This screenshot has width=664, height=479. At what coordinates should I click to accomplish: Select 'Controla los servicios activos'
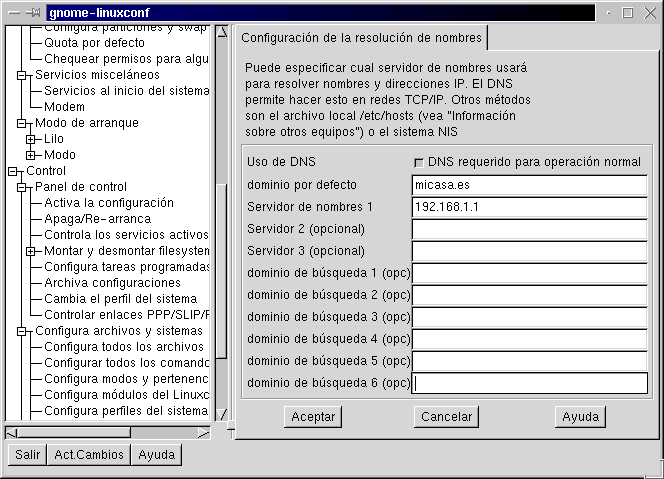(x=126, y=235)
